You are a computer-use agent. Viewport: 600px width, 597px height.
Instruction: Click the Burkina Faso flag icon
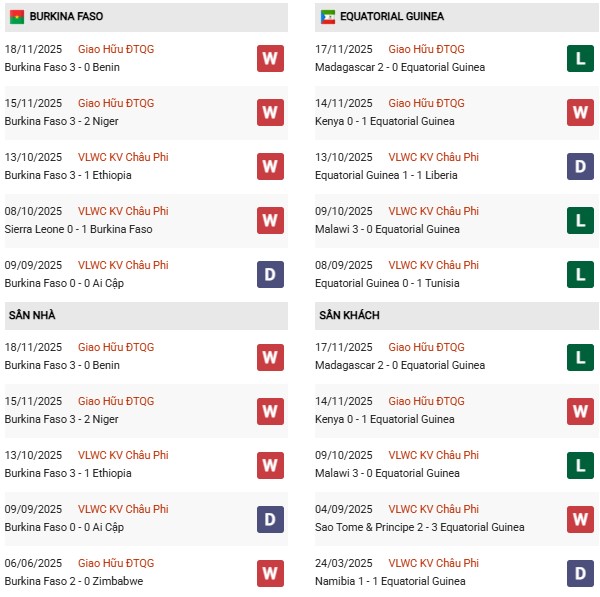click(x=16, y=17)
